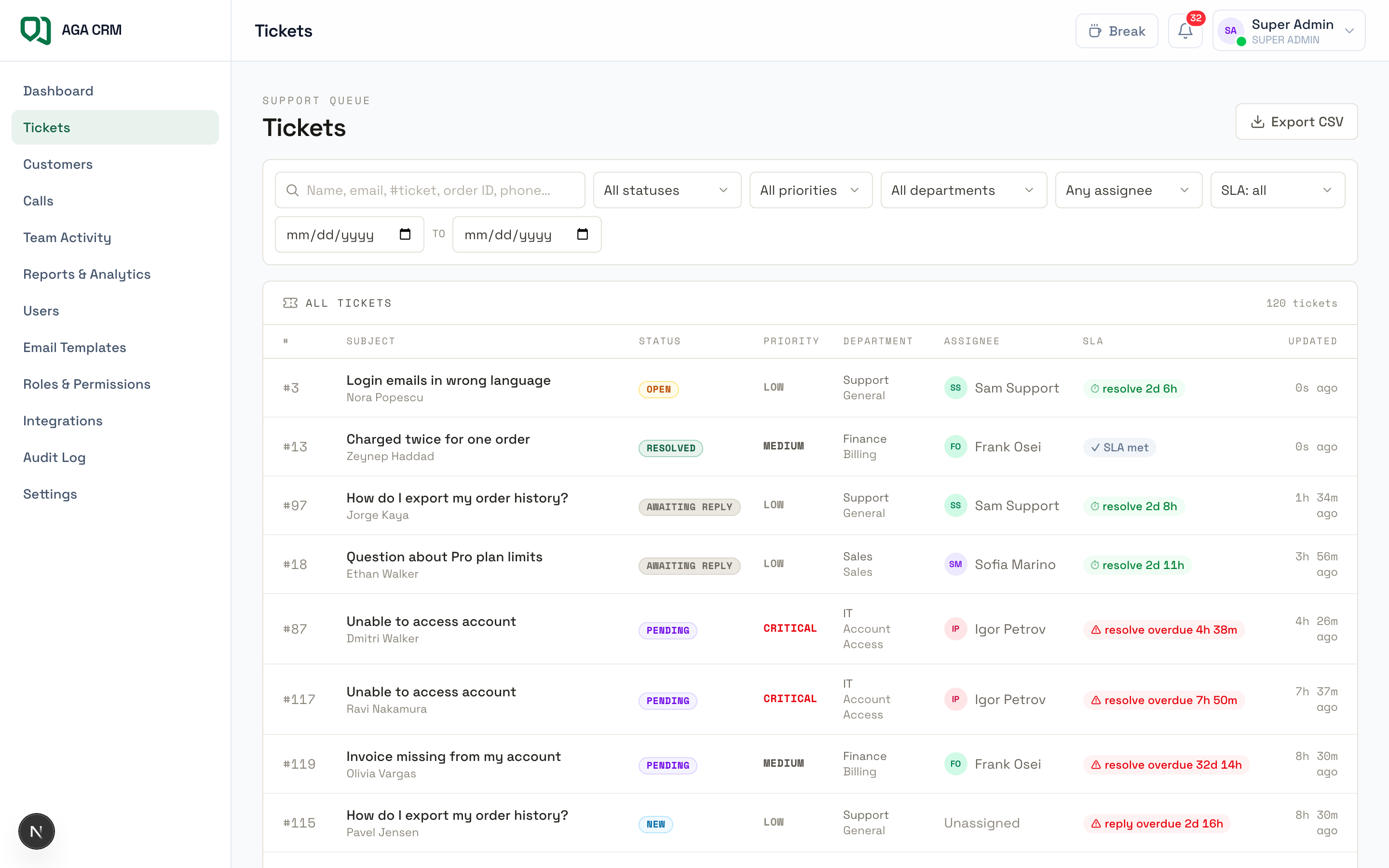Click the AGA CRM logo icon

coord(36,30)
